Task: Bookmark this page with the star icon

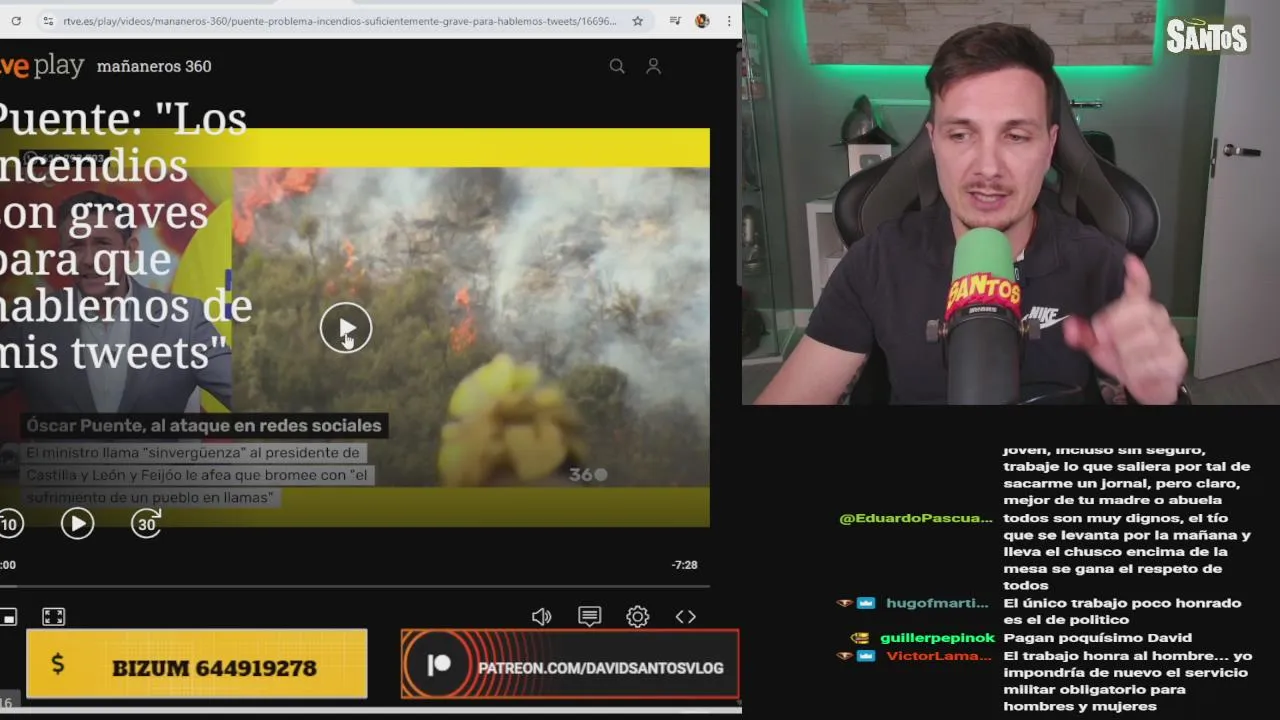Action: [x=637, y=20]
